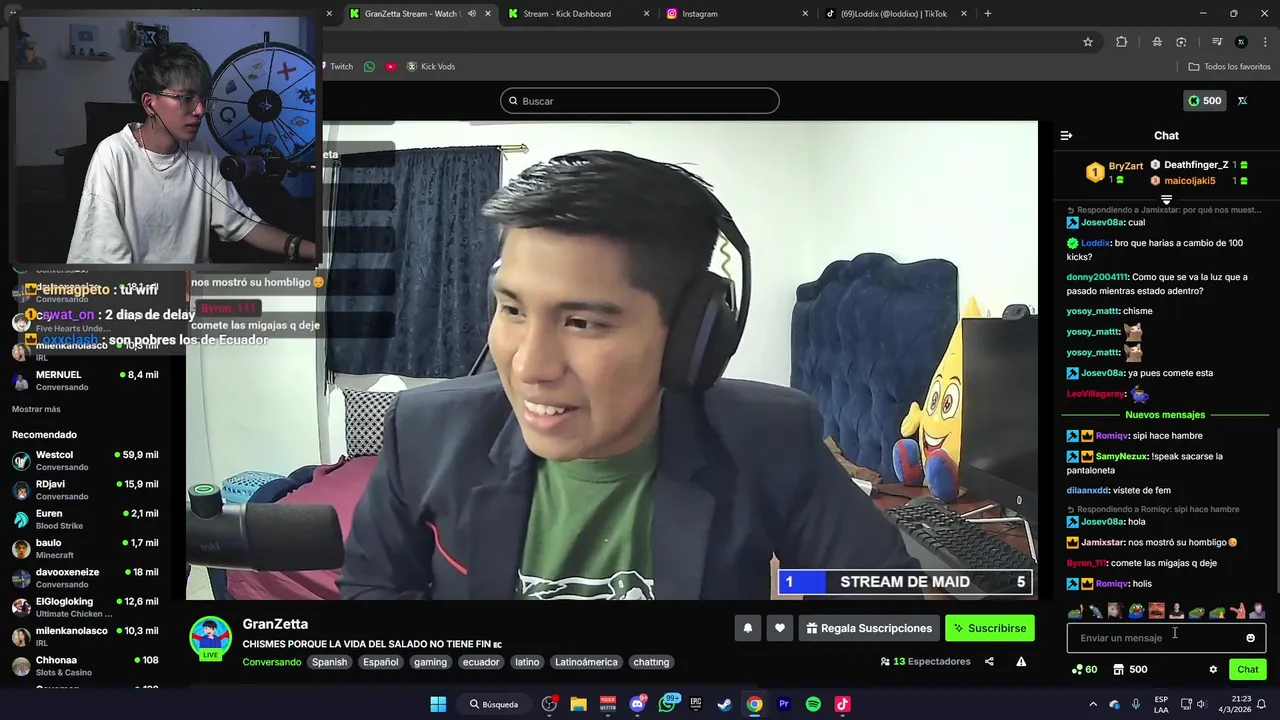The height and width of the screenshot is (720, 1280).
Task: Share the stream with the share icon
Action: pos(989,662)
